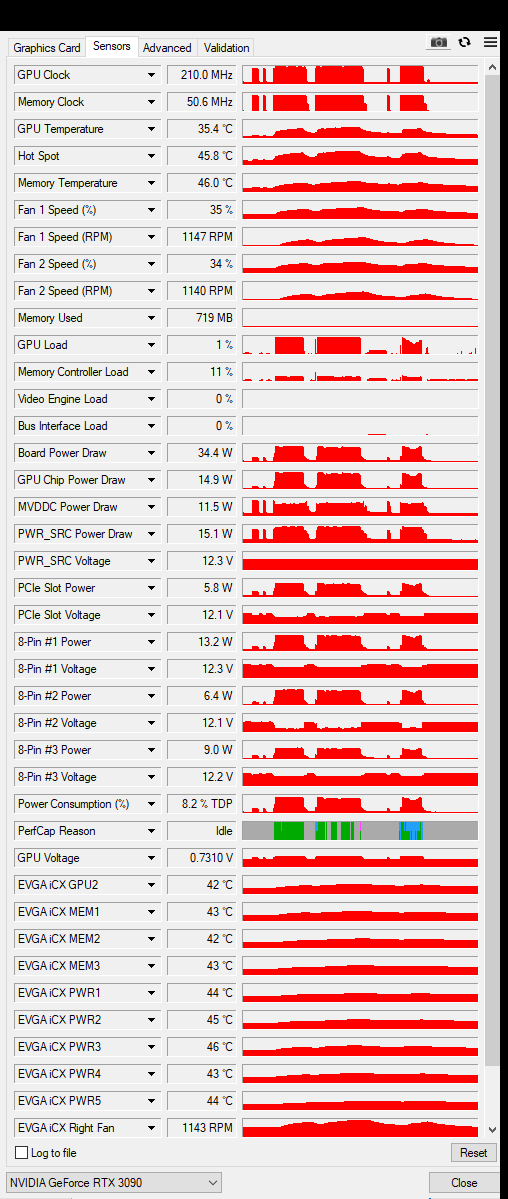Click the Reset button

(473, 1152)
